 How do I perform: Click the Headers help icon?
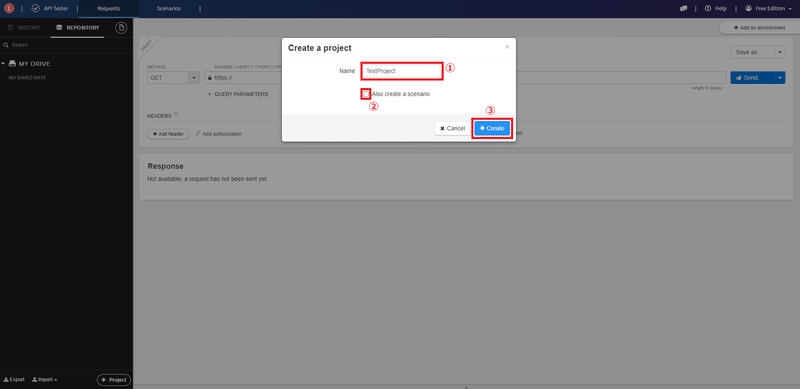point(176,114)
